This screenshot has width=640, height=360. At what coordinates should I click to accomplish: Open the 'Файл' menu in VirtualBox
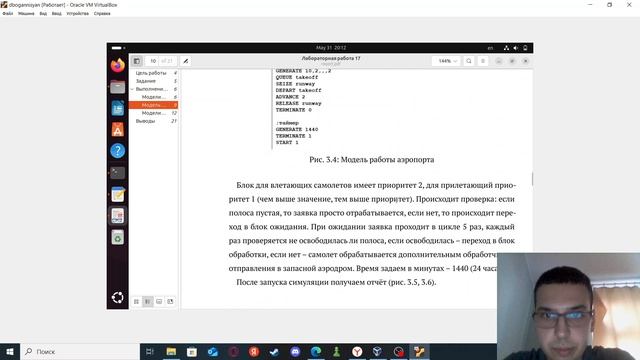pos(8,13)
